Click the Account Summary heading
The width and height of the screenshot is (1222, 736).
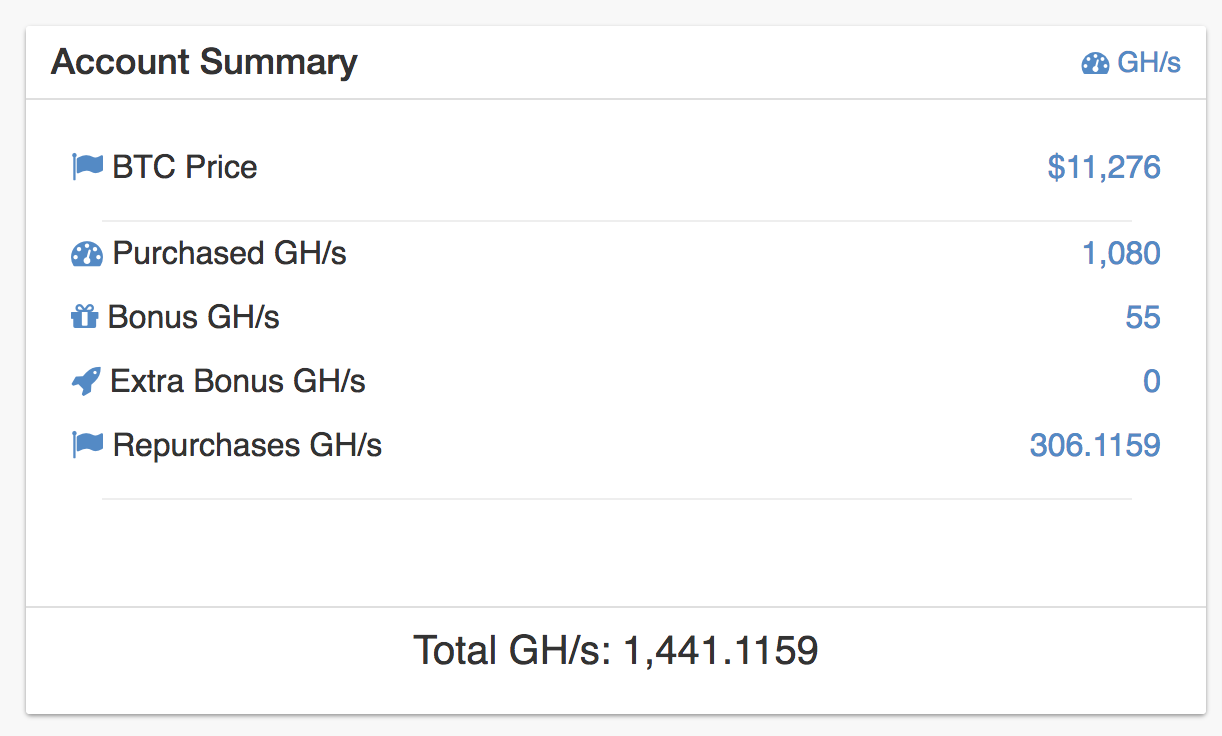(x=204, y=62)
